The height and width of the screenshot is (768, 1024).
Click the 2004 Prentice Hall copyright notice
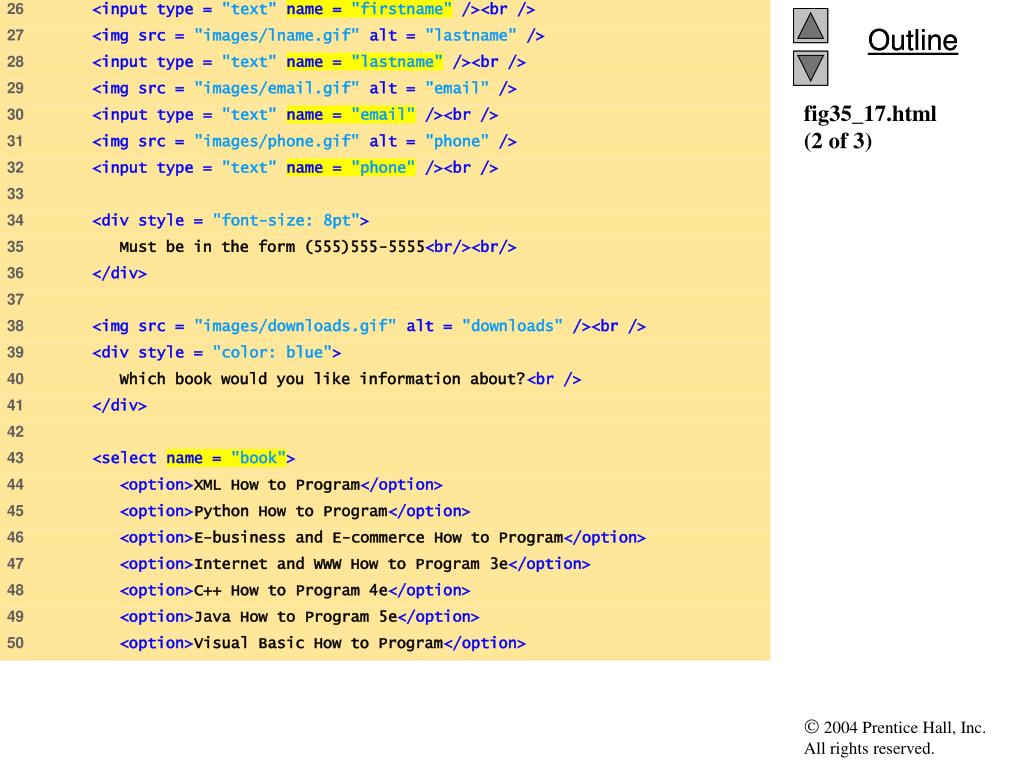tap(895, 728)
